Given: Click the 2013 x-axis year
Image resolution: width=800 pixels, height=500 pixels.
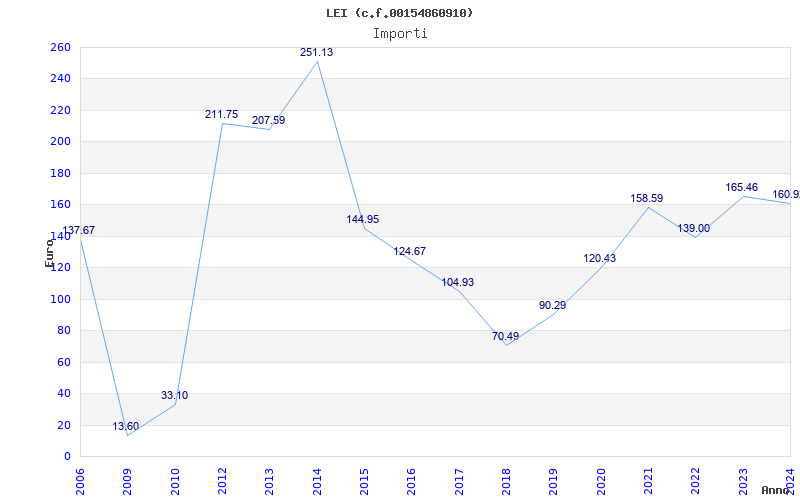Looking at the screenshot, I should pos(269,481).
